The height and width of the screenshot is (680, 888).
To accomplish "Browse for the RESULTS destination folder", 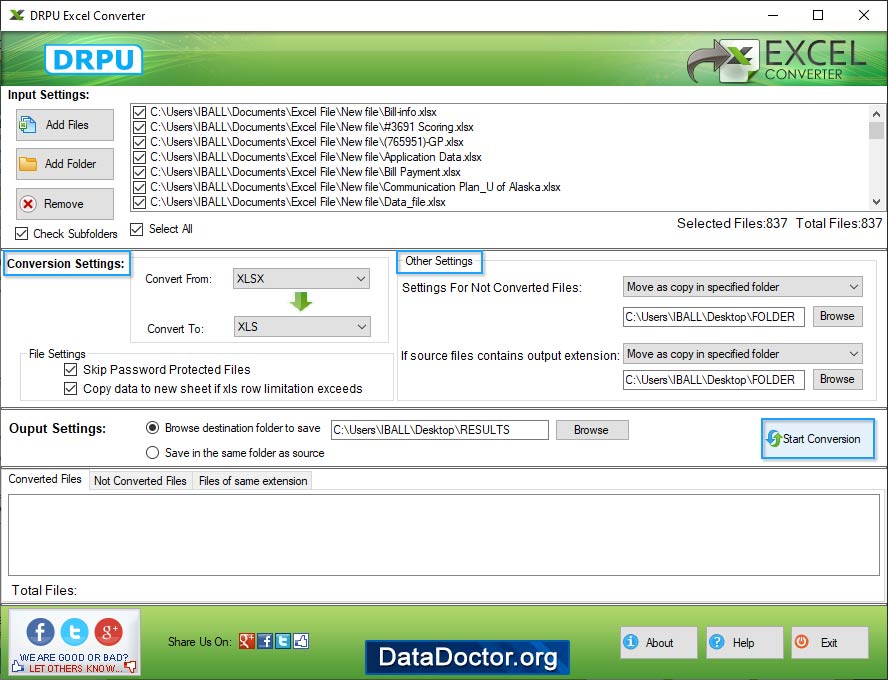I will coord(592,430).
